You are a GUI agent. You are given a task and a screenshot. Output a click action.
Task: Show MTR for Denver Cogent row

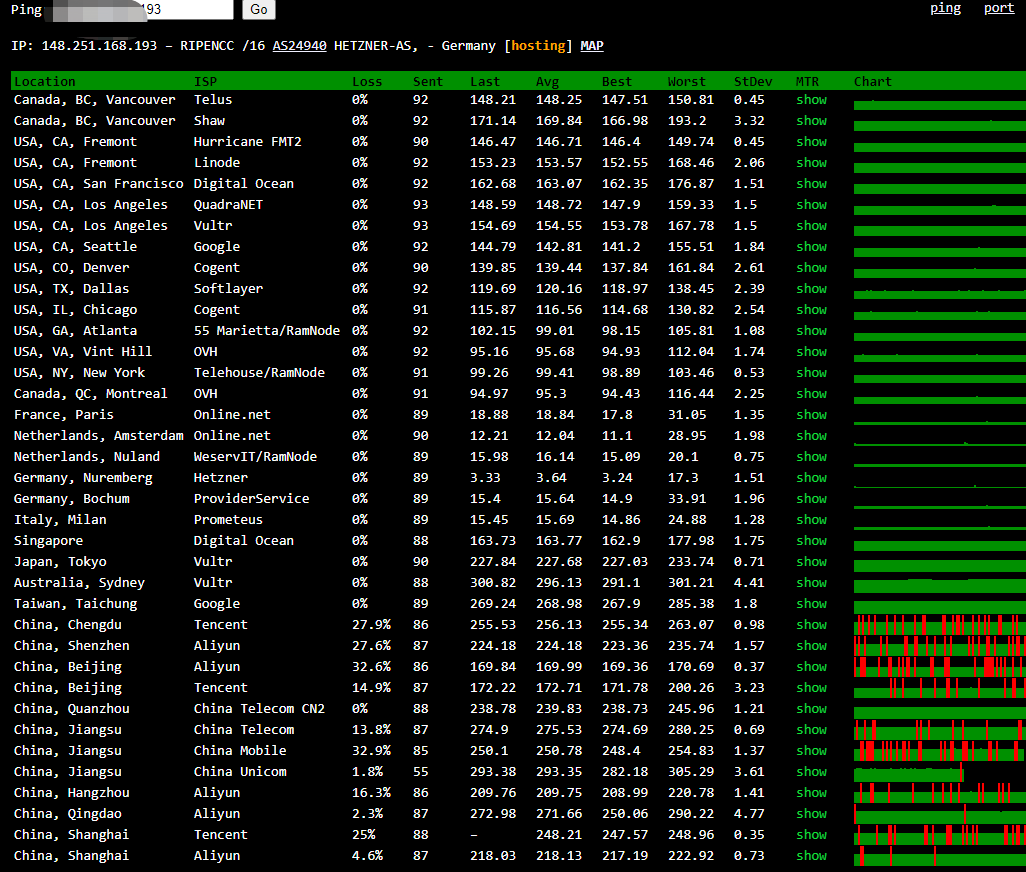[811, 268]
